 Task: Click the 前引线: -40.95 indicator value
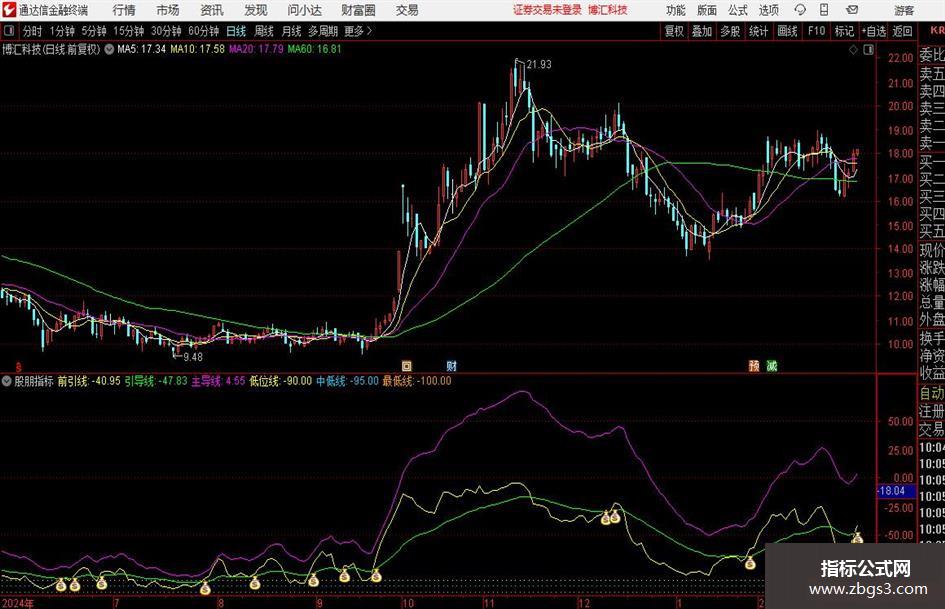[89, 381]
